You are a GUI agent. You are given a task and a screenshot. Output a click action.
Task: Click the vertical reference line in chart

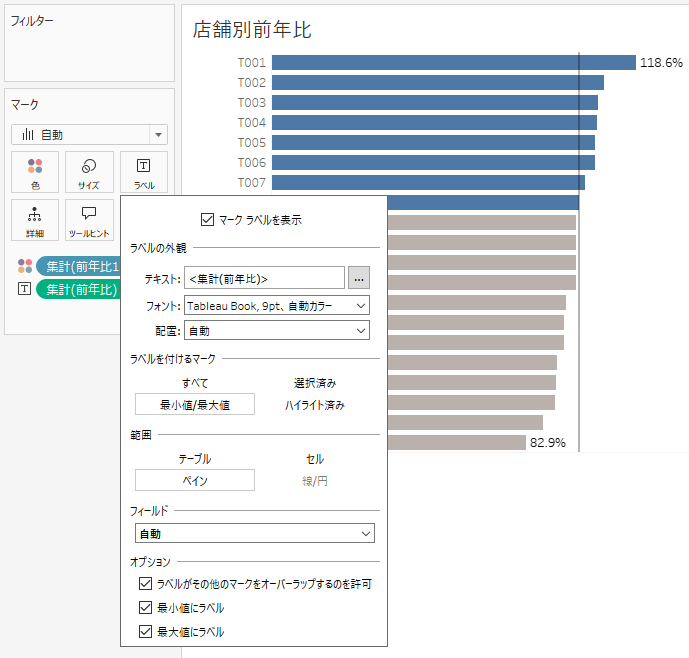pyautogui.click(x=579, y=251)
